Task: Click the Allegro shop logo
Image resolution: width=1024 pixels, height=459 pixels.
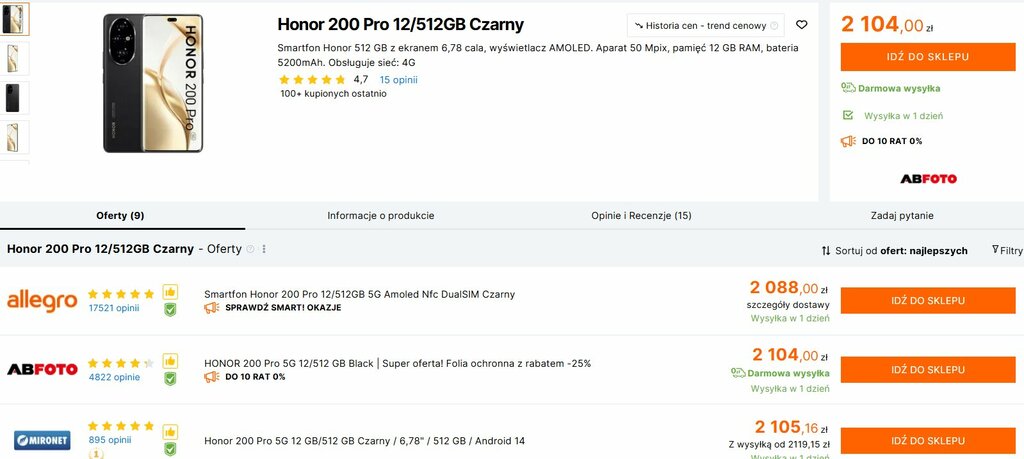Action: 42,301
